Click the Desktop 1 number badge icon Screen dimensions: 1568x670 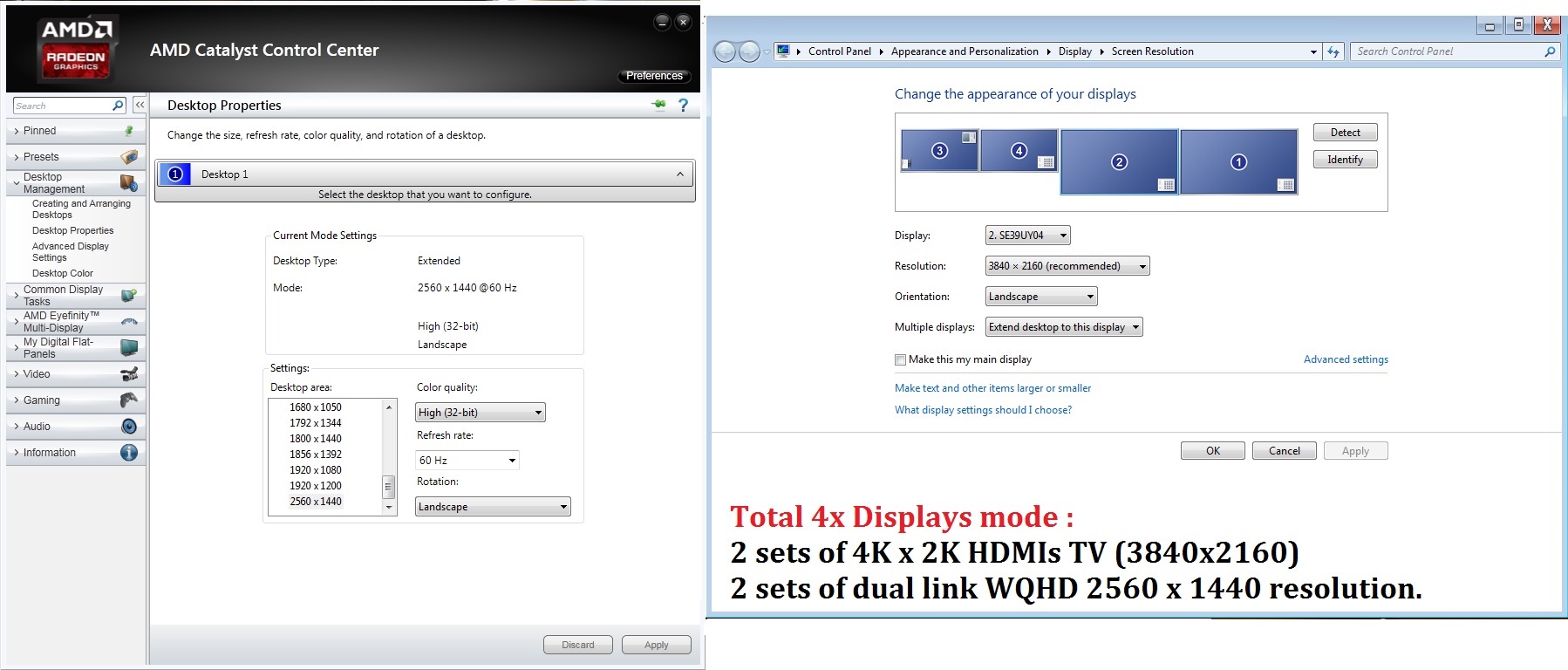[175, 174]
